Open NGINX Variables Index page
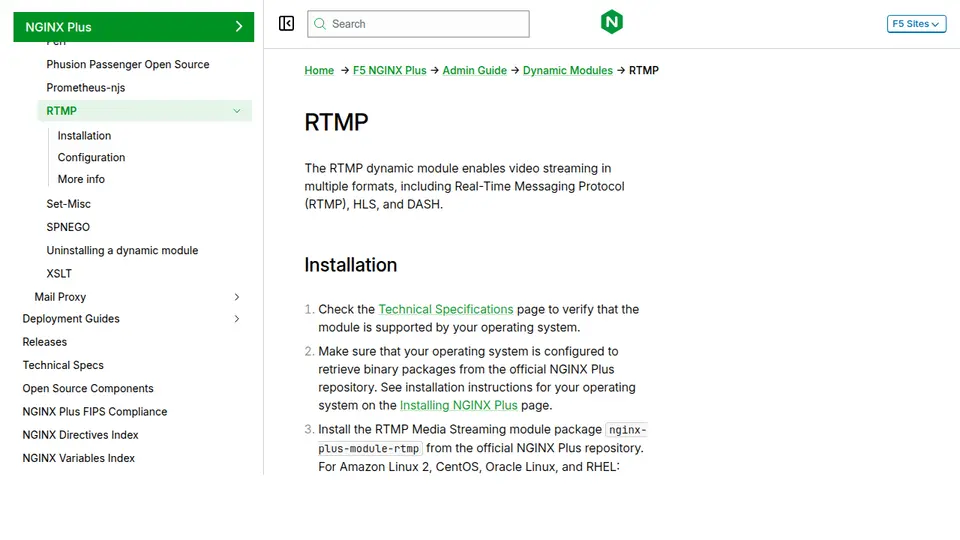960x540 pixels. pos(78,459)
